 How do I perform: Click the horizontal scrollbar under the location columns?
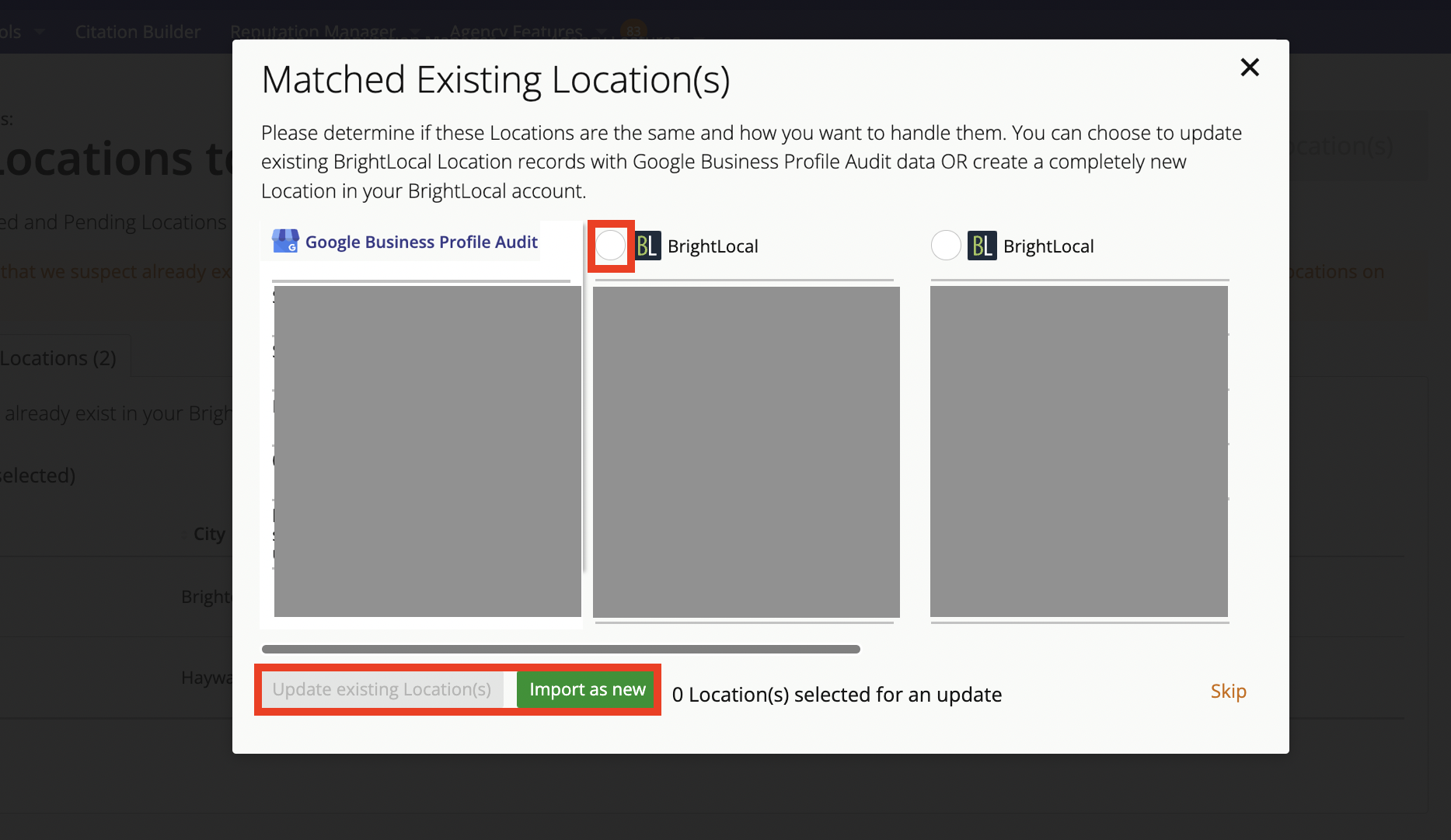click(x=561, y=649)
